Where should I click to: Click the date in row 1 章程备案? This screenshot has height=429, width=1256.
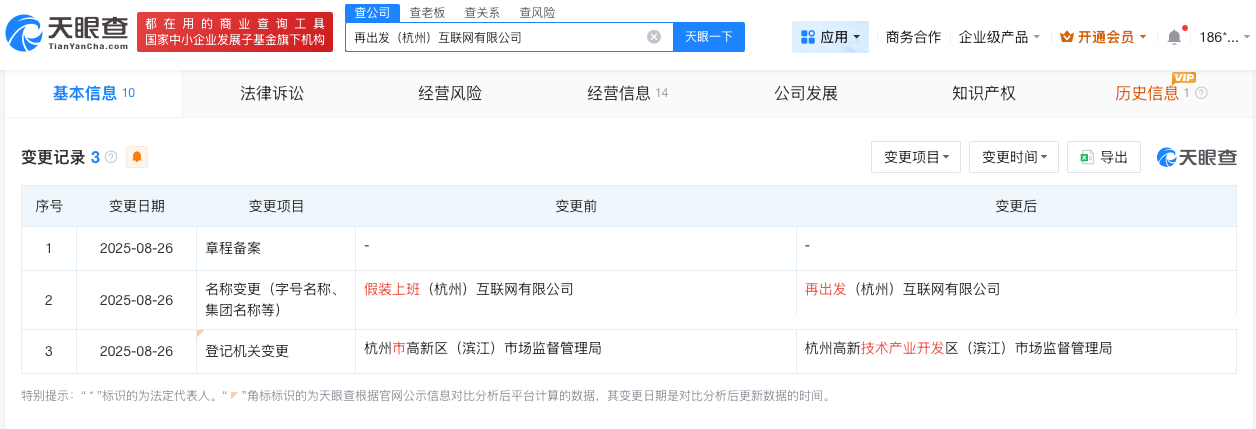[137, 247]
